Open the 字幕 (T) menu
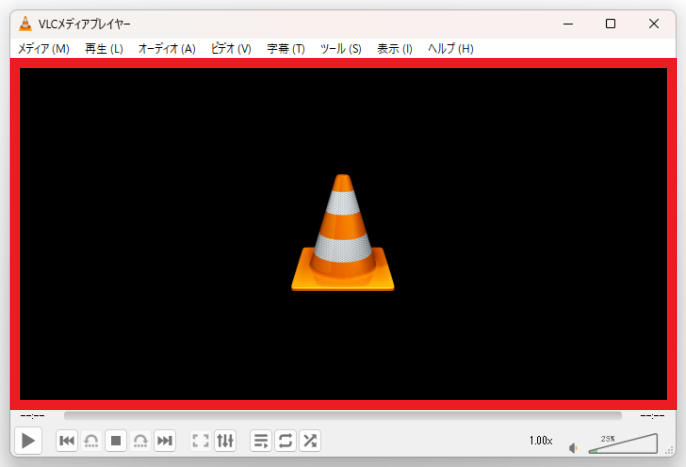 [x=286, y=49]
